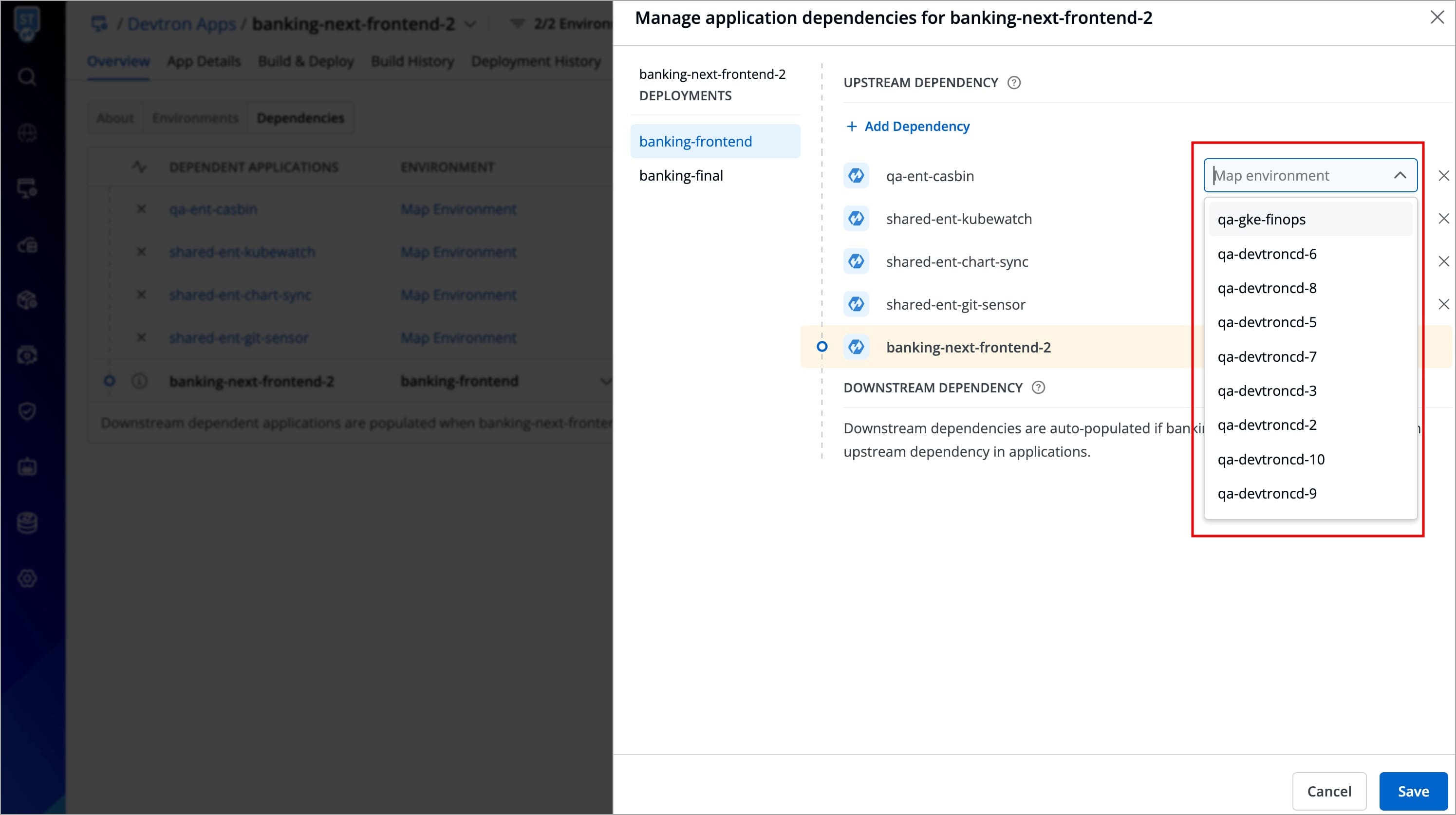Click the app icon beside qa-ent-casbin
Viewport: 1456px width, 815px height.
pyautogui.click(x=856, y=176)
